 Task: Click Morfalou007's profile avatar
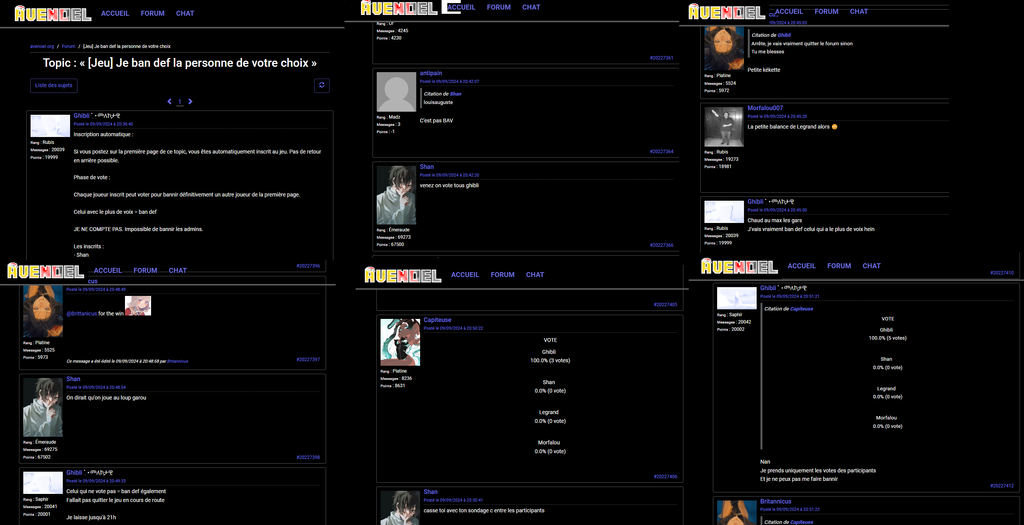point(724,127)
